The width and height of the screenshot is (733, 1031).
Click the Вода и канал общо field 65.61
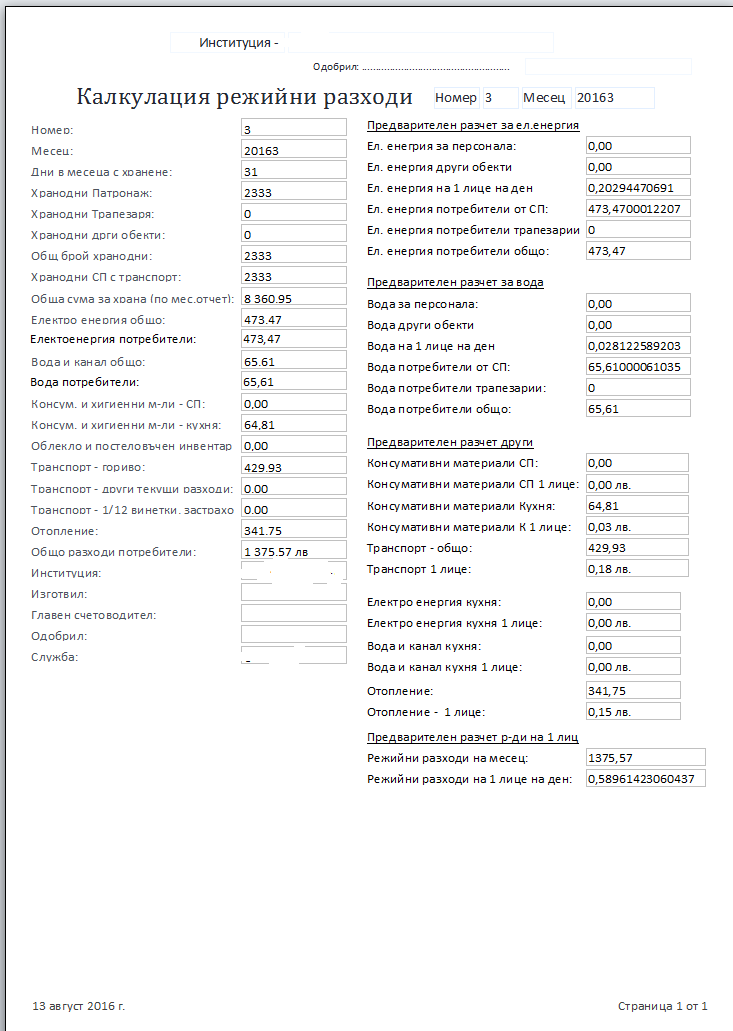tap(294, 361)
